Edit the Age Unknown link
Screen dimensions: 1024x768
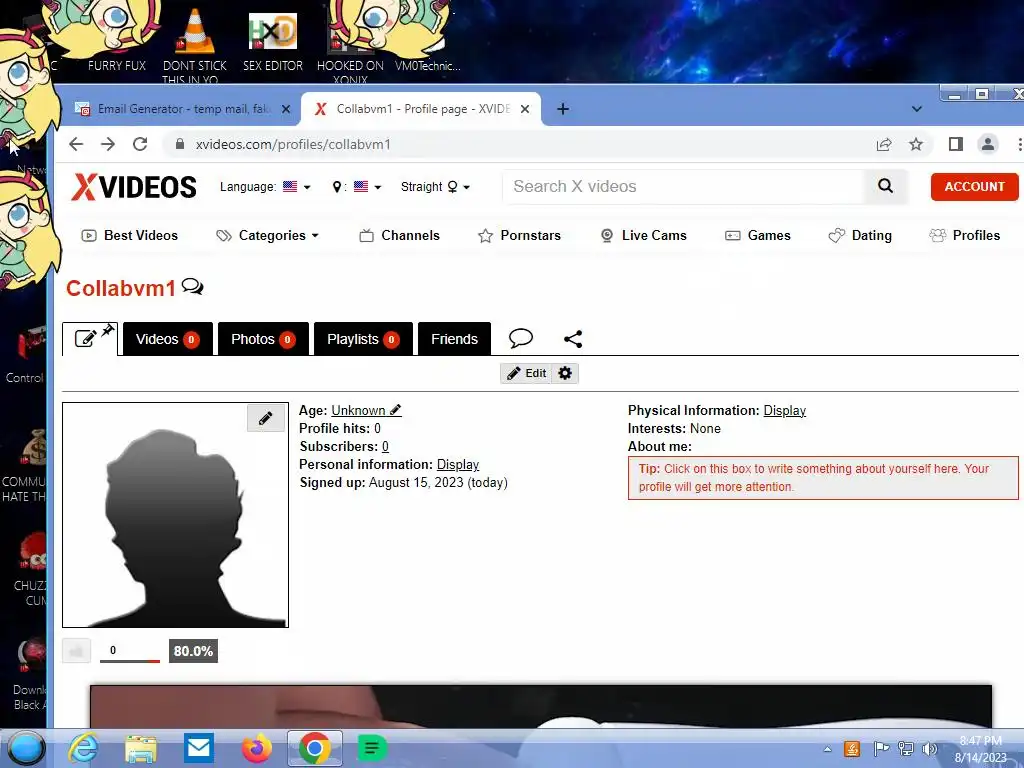(x=366, y=411)
